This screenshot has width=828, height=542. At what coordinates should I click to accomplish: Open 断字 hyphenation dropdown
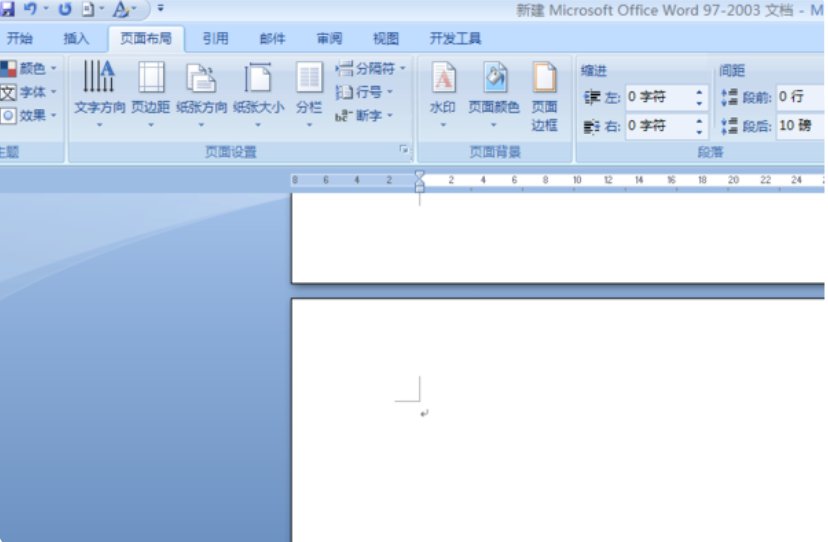[364, 115]
